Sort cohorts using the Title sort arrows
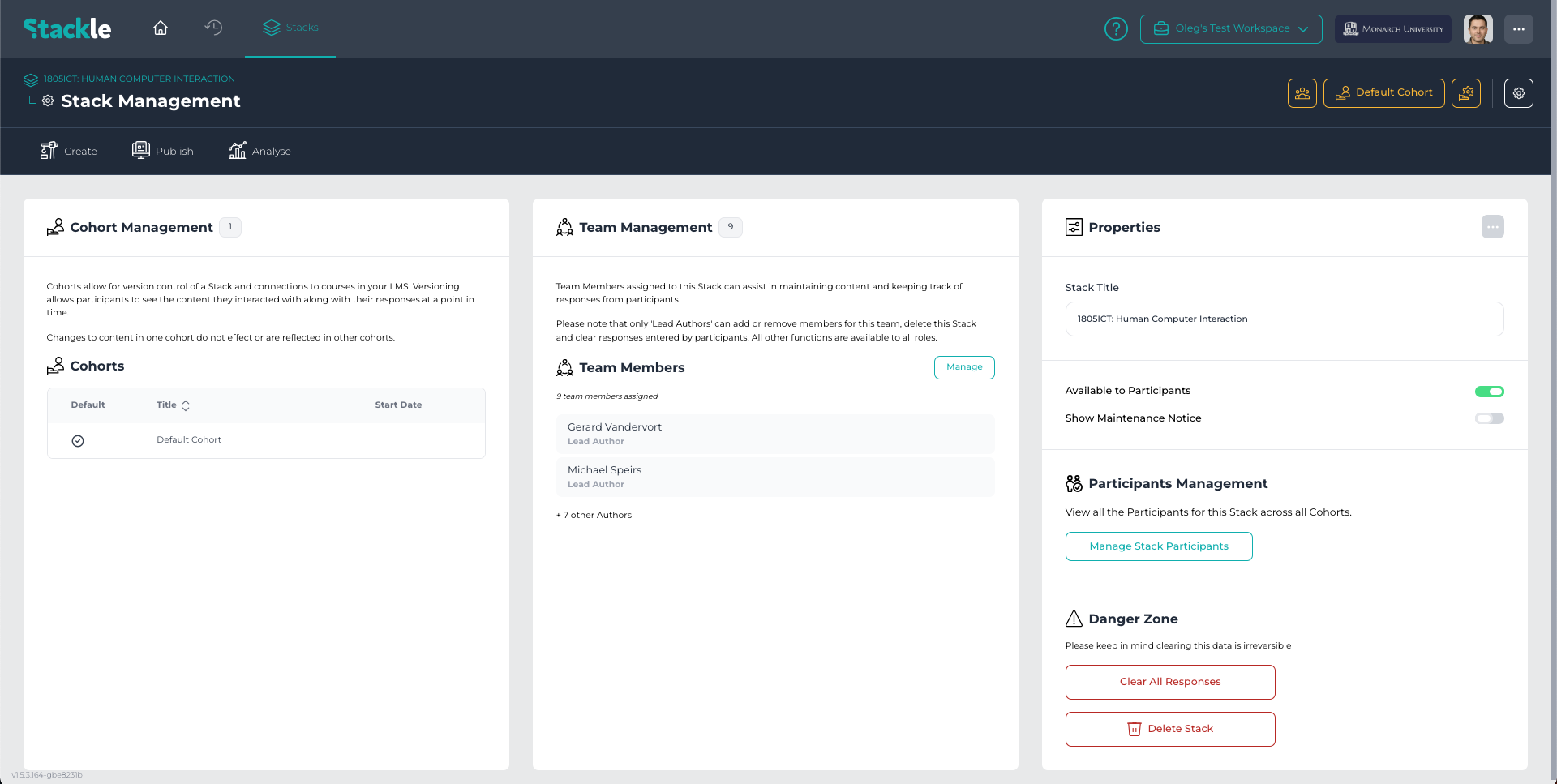This screenshot has height=784, width=1557. 186,405
